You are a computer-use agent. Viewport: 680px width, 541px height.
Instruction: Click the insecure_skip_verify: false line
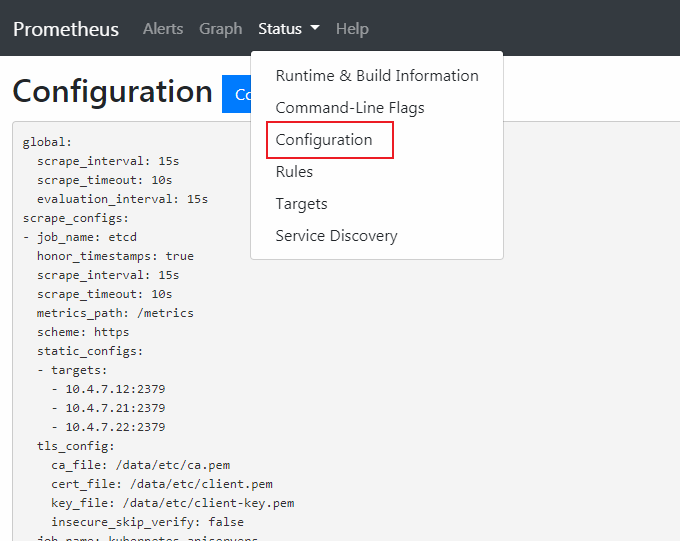[x=147, y=522]
